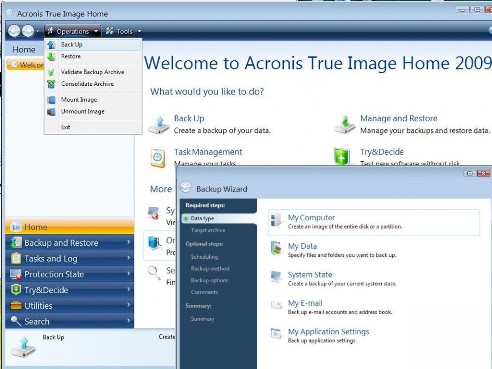Click the Protection State monitor icon
Image resolution: width=492 pixels, height=369 pixels.
16,274
